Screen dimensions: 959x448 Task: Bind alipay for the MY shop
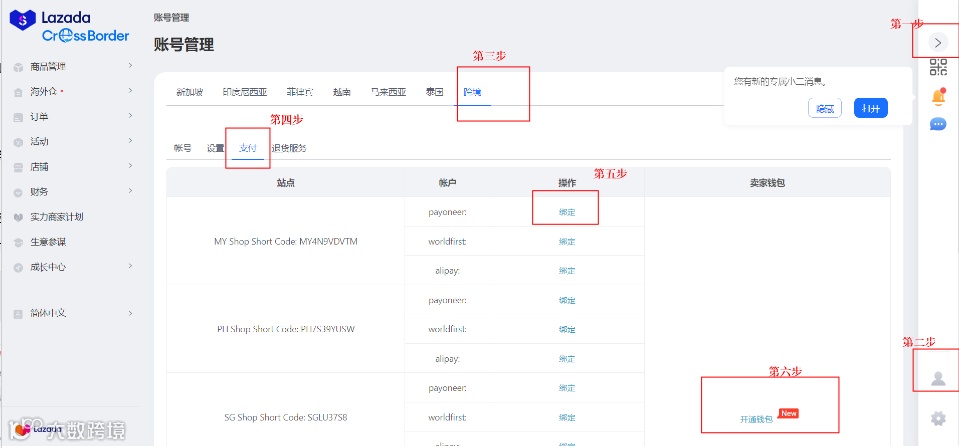[567, 271]
